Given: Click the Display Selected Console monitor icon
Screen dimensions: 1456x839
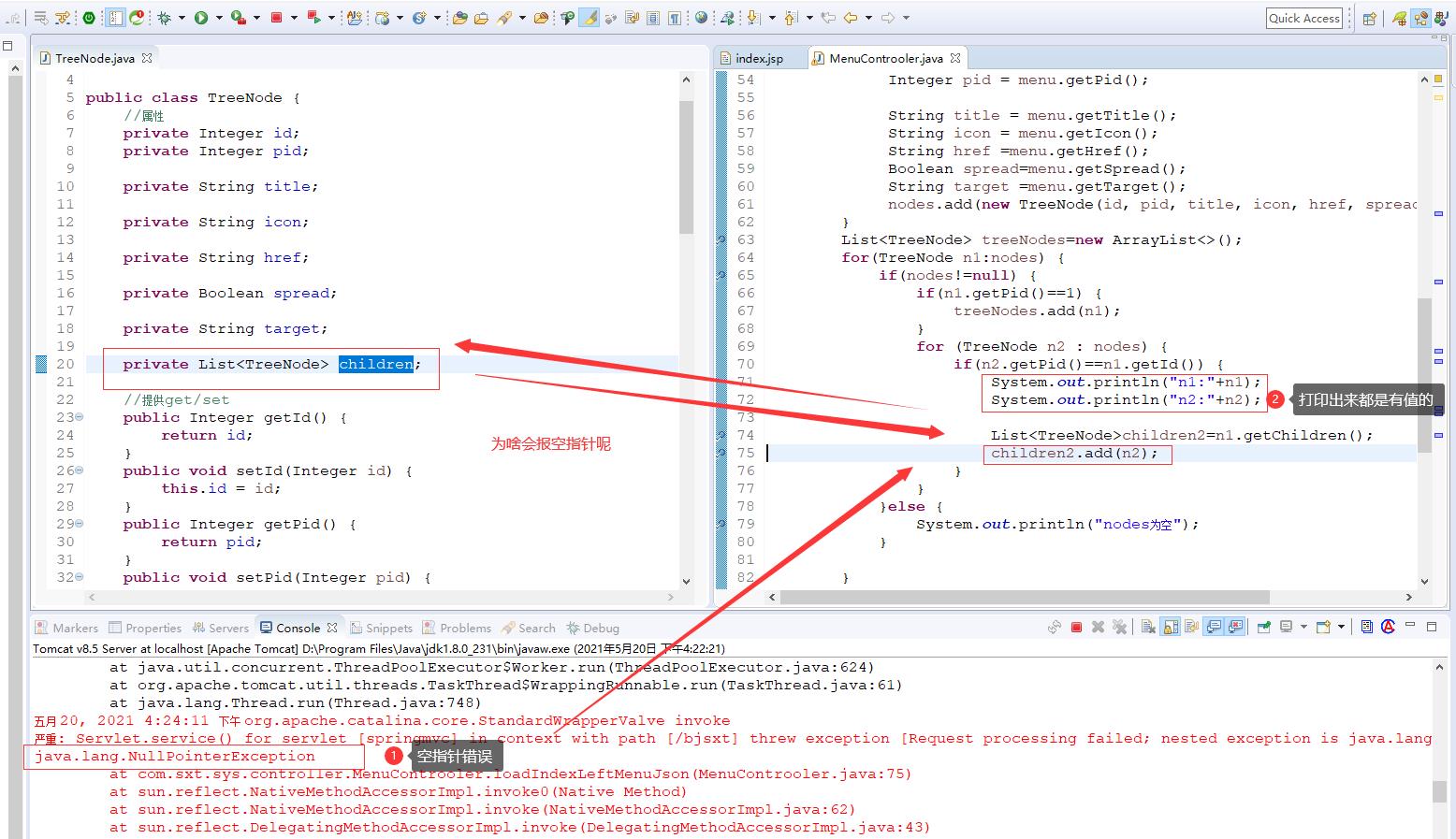Looking at the screenshot, I should (1286, 627).
